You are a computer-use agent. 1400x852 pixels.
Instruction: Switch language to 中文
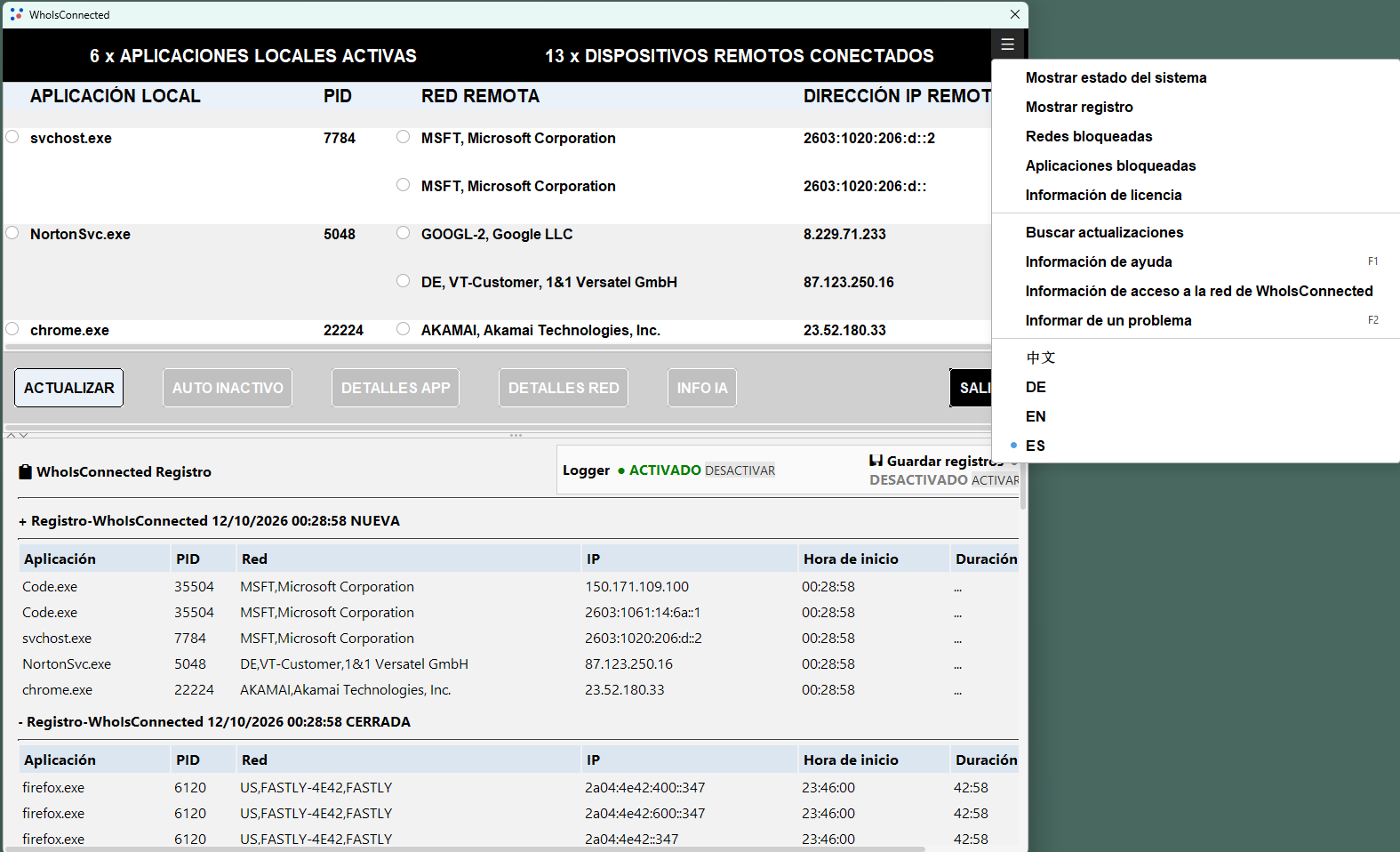(x=1196, y=358)
